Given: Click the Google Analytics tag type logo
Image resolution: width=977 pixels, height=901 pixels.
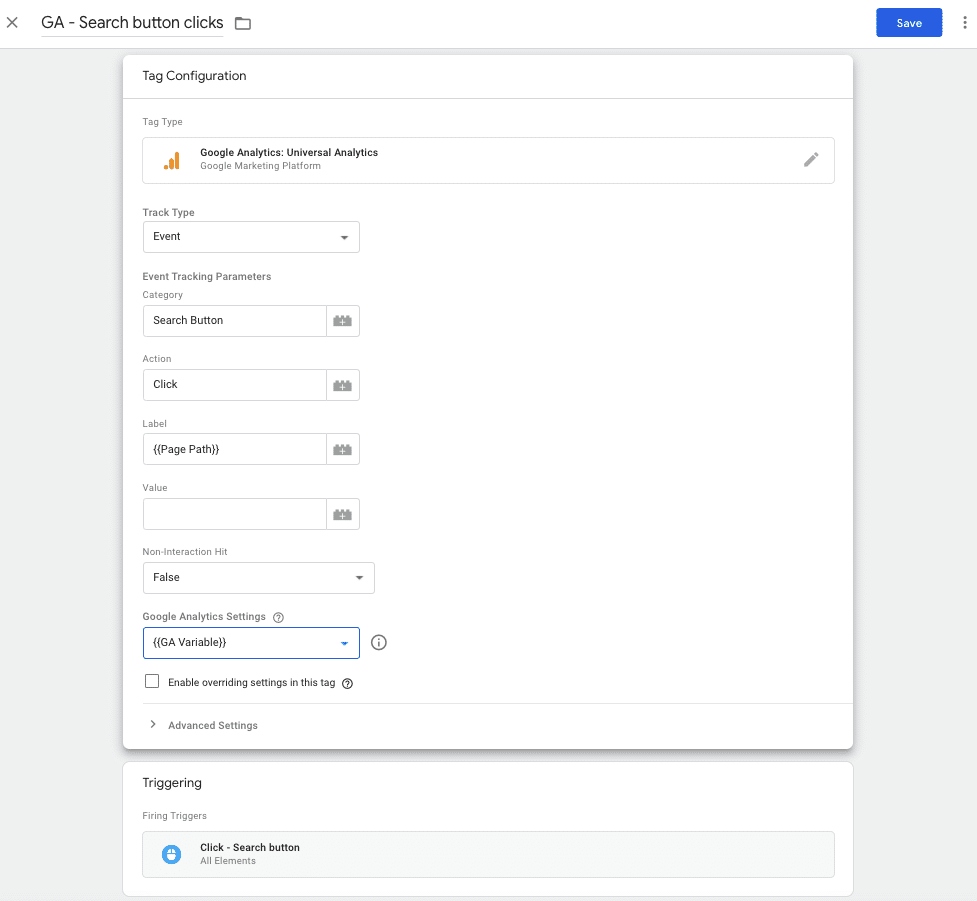Looking at the screenshot, I should (x=170, y=160).
